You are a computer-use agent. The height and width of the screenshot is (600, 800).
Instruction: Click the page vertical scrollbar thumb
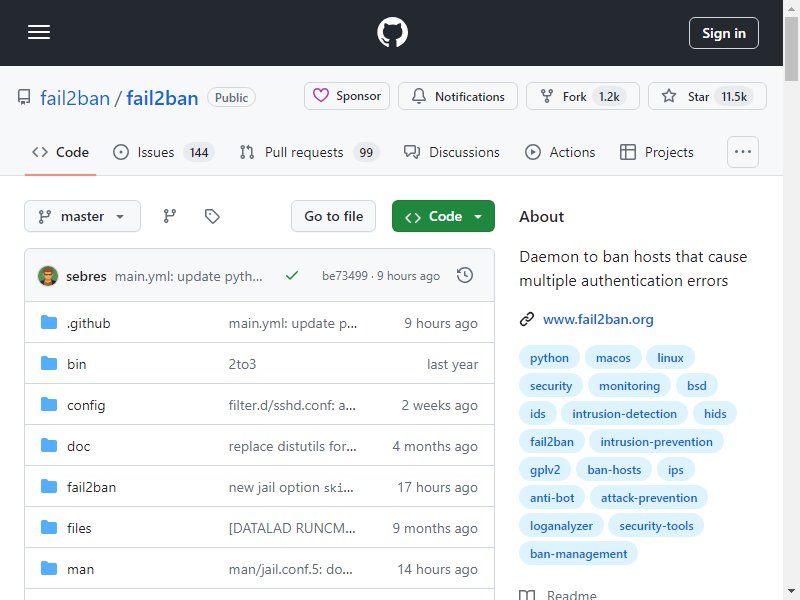791,48
